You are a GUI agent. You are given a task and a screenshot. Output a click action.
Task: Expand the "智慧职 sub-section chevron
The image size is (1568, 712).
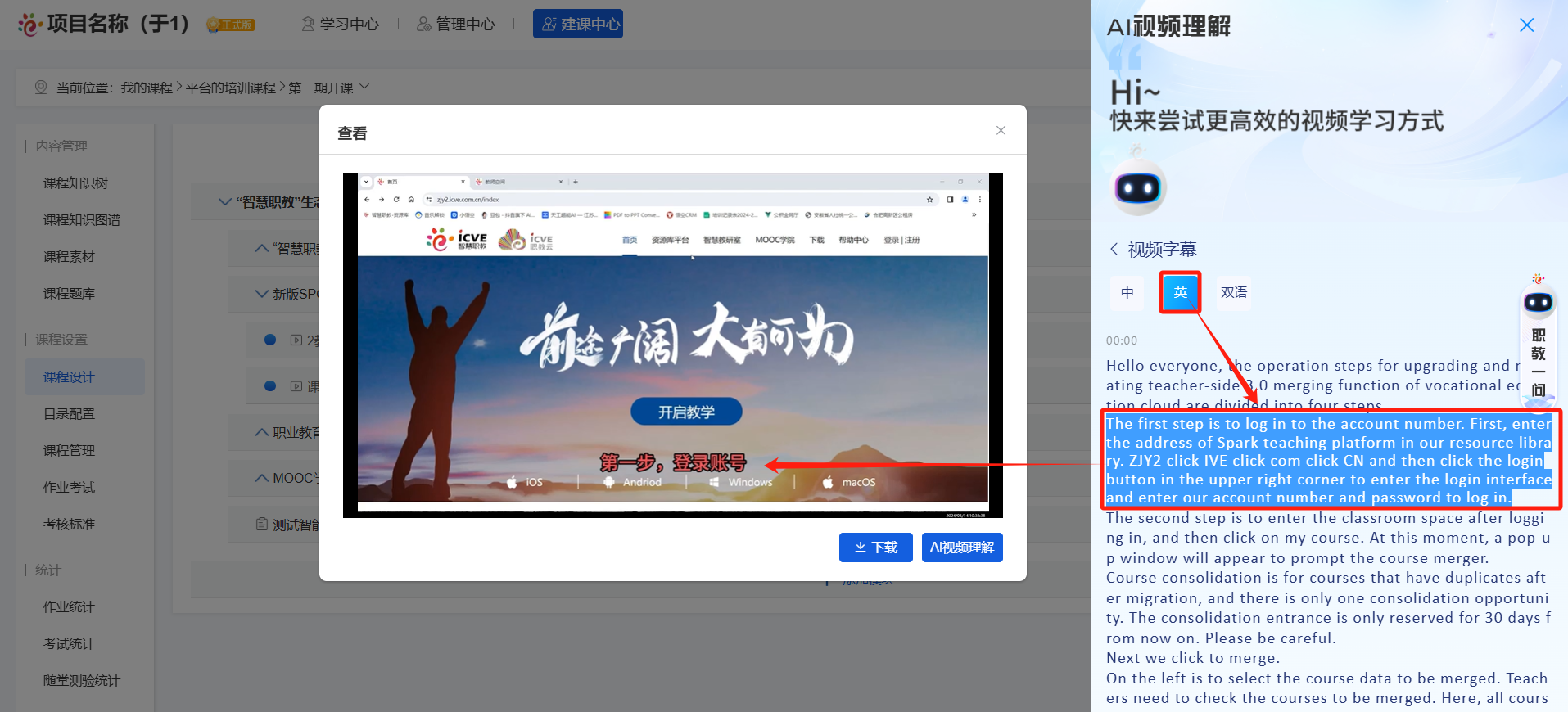pos(262,248)
